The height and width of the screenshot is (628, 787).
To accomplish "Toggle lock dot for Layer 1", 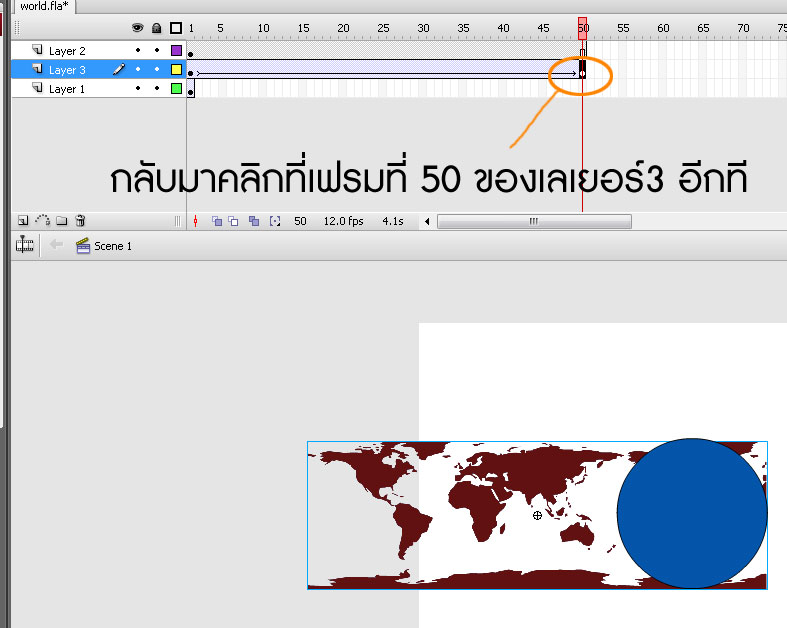I will (x=157, y=88).
